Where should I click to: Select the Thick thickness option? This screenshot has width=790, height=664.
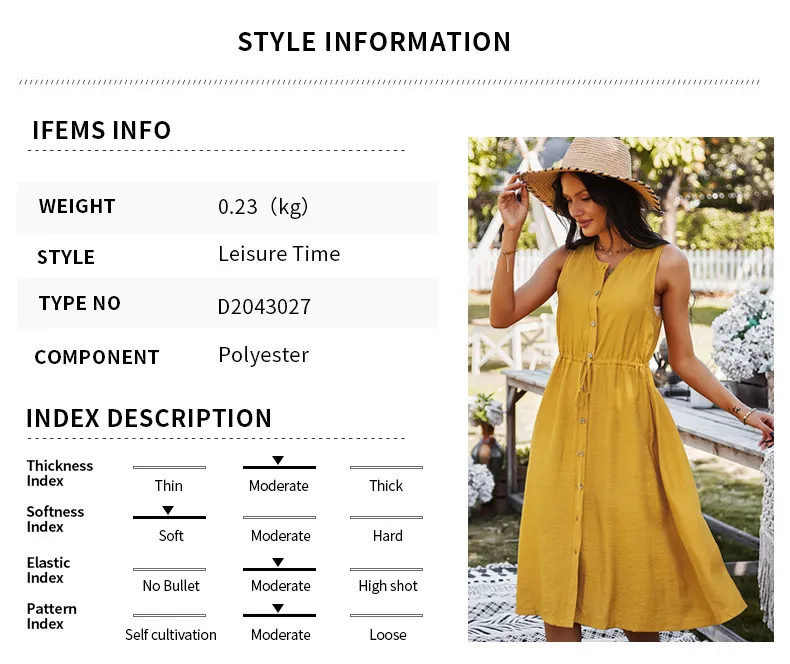click(x=386, y=486)
